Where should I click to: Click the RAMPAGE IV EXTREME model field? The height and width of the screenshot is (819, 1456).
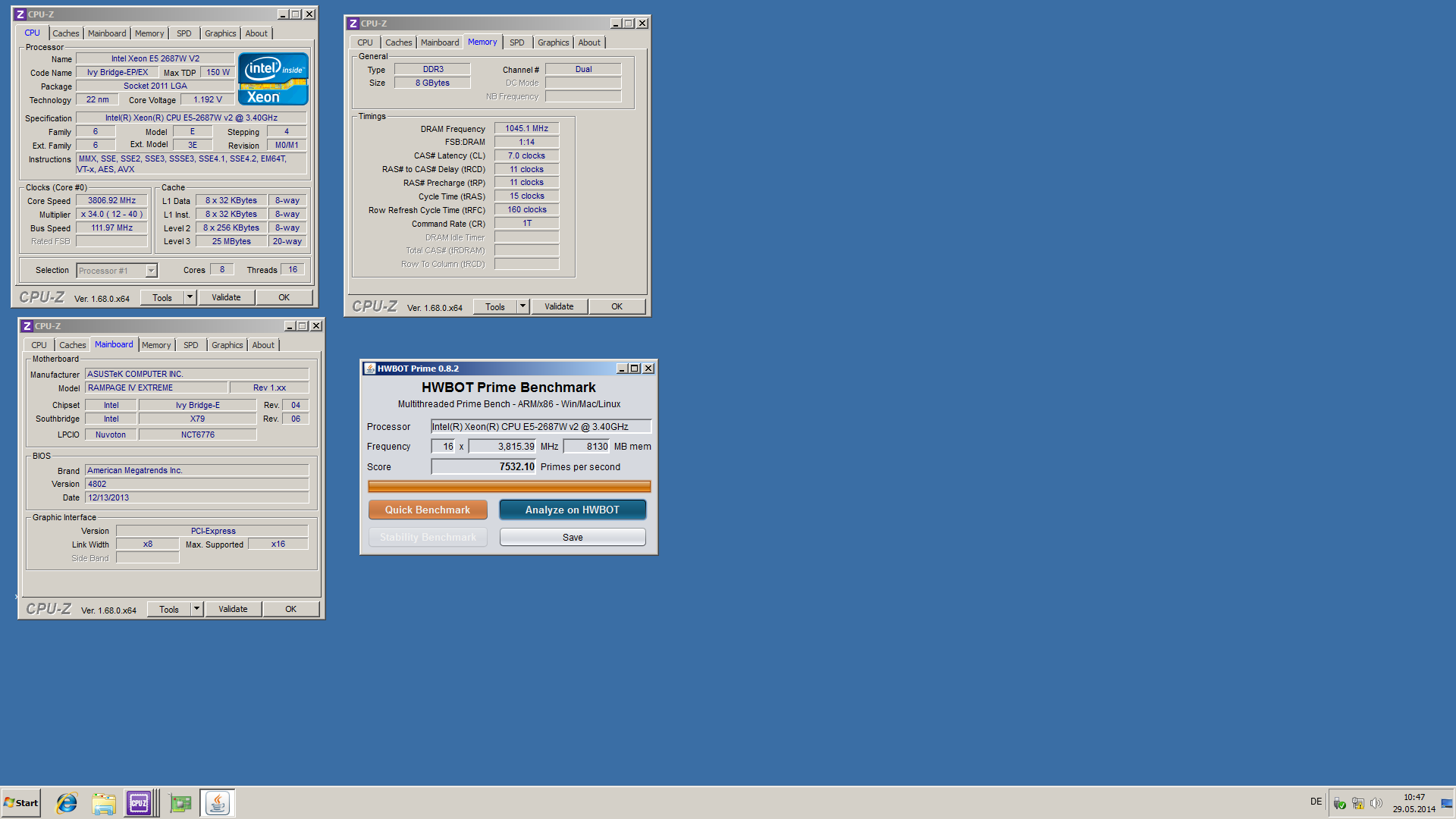156,388
